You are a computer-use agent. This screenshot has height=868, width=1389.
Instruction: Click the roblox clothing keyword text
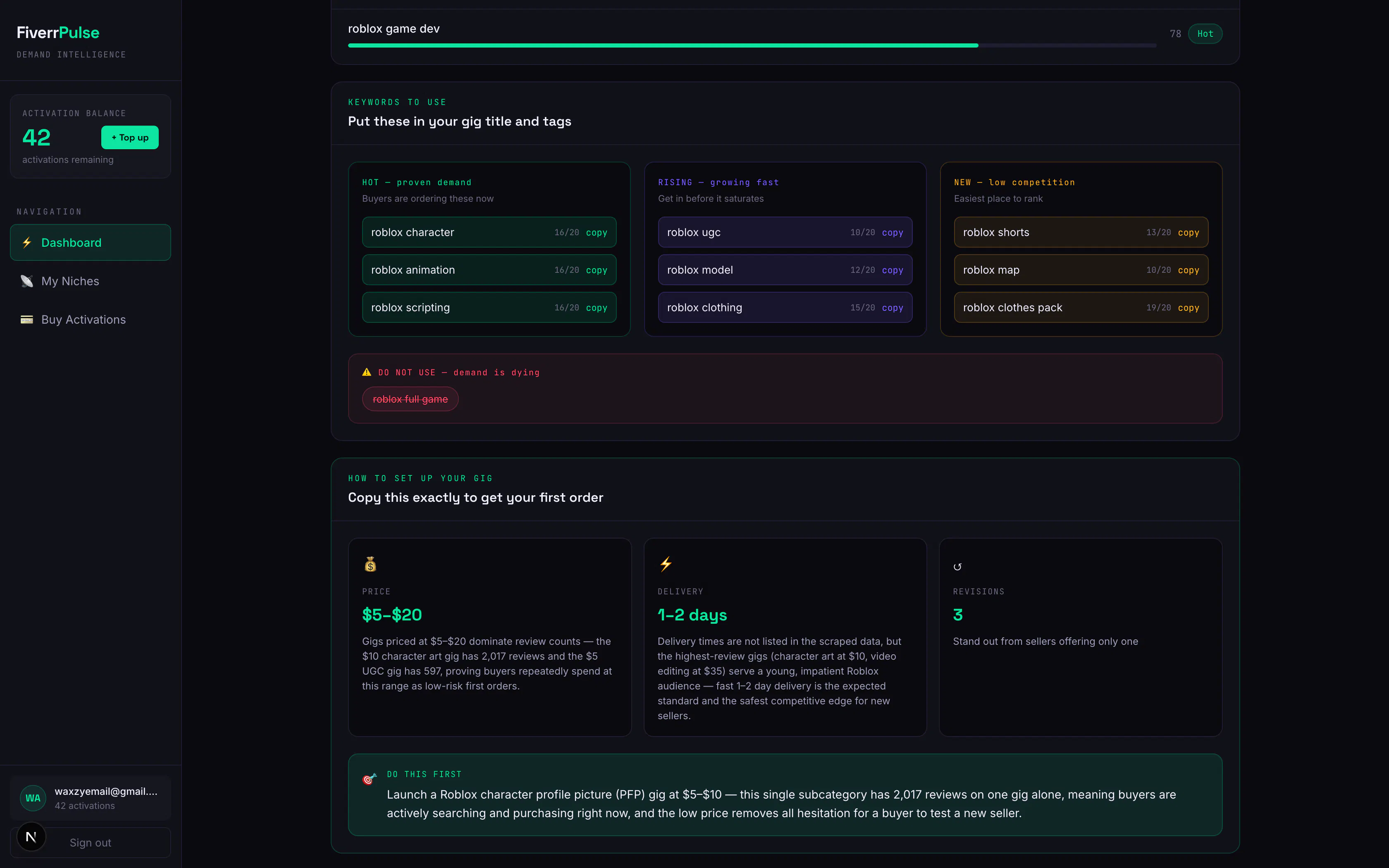(704, 308)
